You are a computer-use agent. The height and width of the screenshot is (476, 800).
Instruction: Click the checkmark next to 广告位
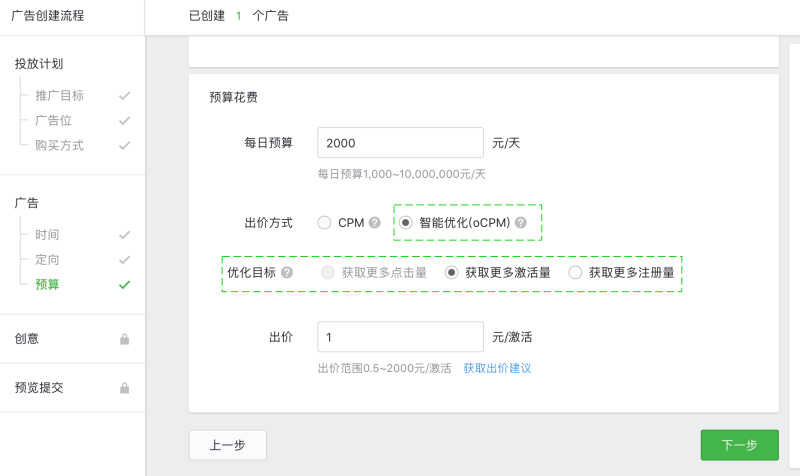pos(124,121)
